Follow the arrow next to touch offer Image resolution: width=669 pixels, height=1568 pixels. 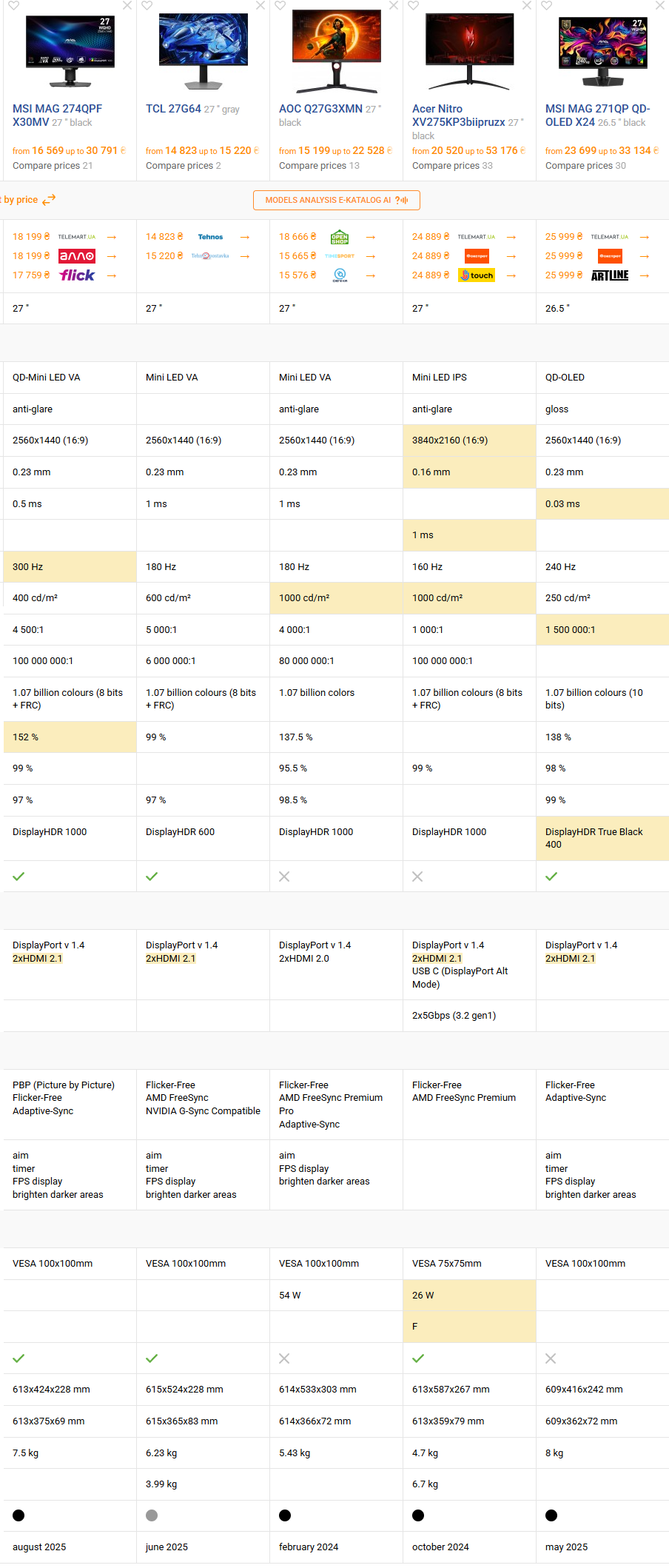pos(511,275)
